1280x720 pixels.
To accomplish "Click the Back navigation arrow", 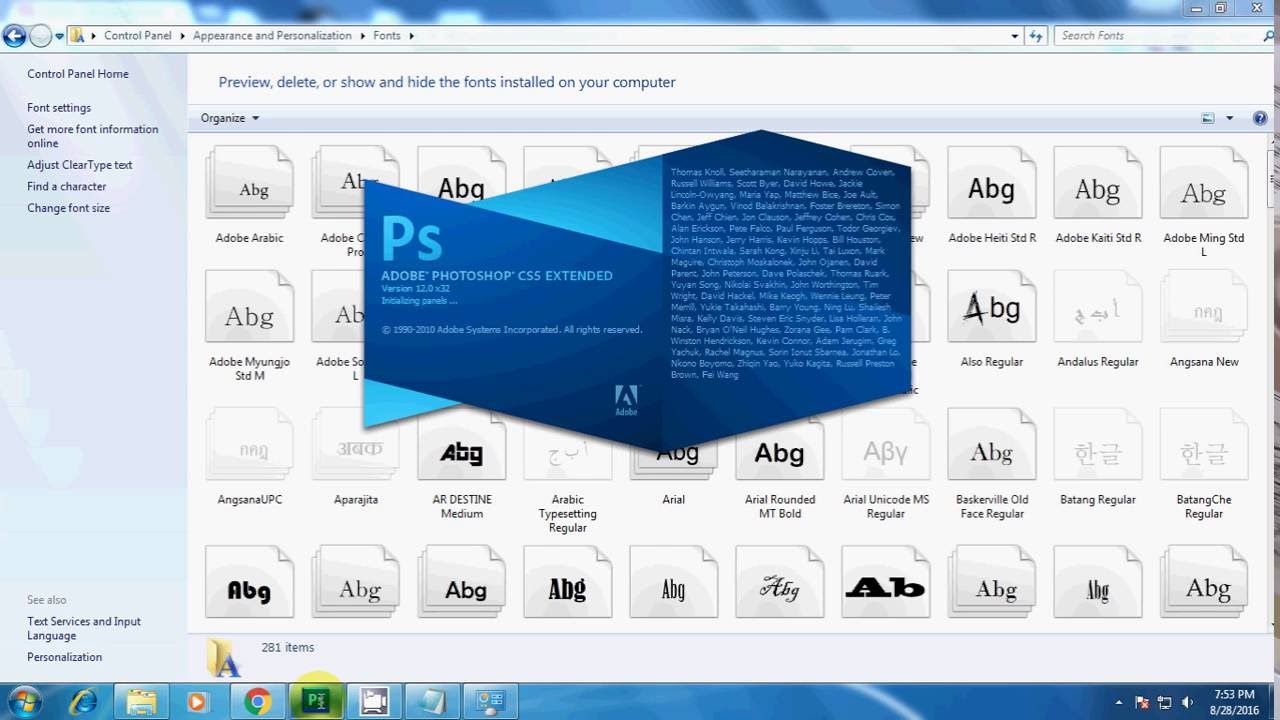I will coord(14,36).
